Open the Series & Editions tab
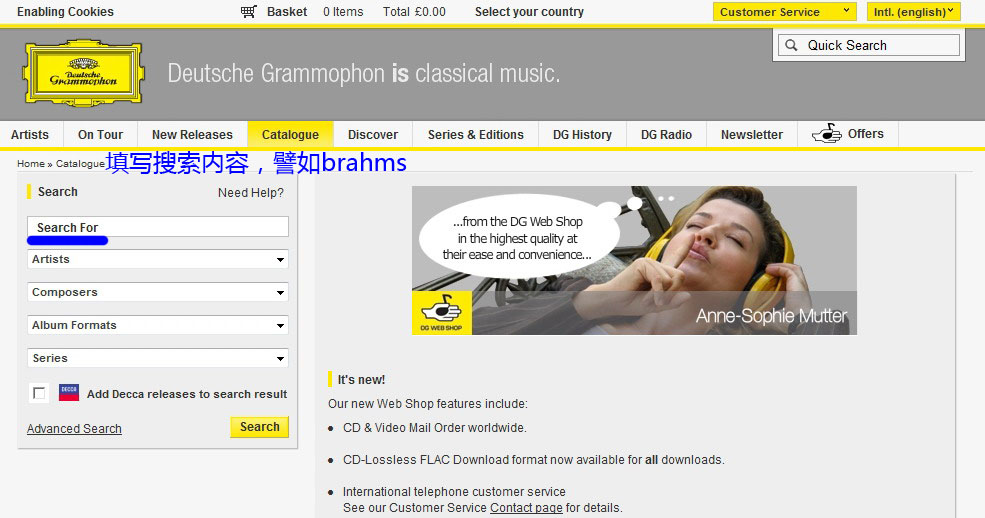Image resolution: width=985 pixels, height=518 pixels. coord(476,134)
